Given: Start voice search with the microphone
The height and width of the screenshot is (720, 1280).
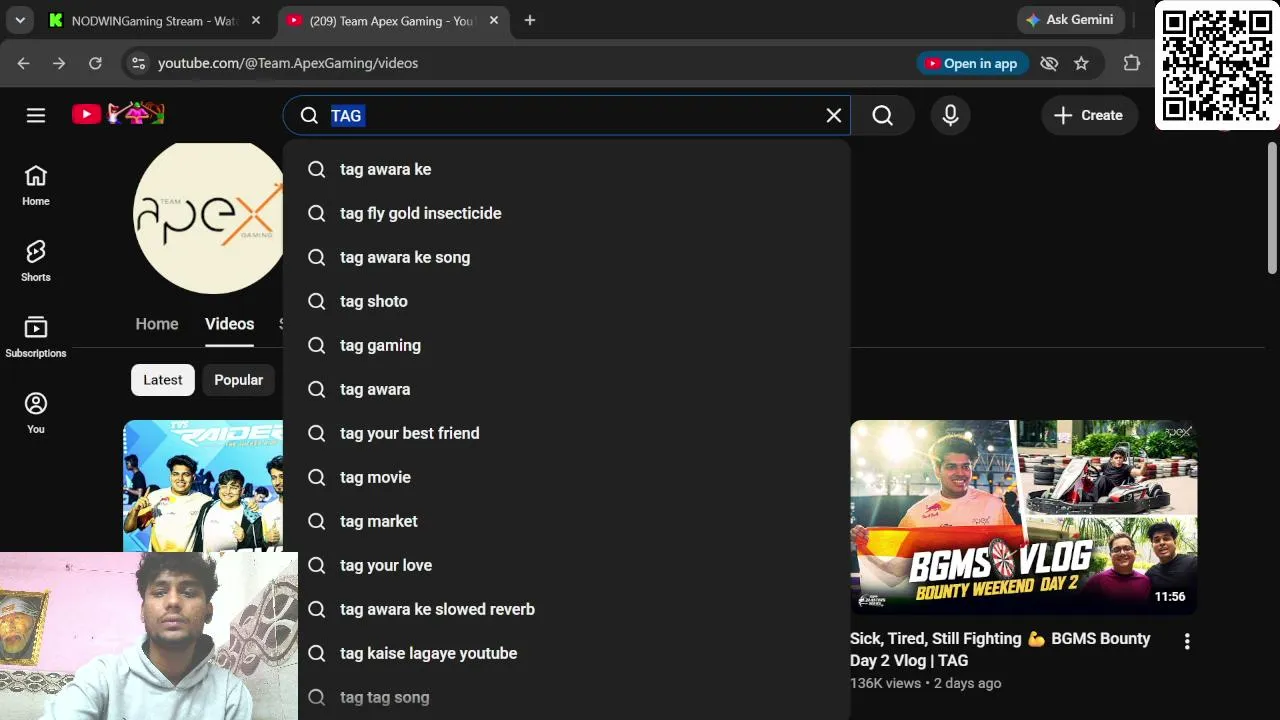Looking at the screenshot, I should [951, 115].
